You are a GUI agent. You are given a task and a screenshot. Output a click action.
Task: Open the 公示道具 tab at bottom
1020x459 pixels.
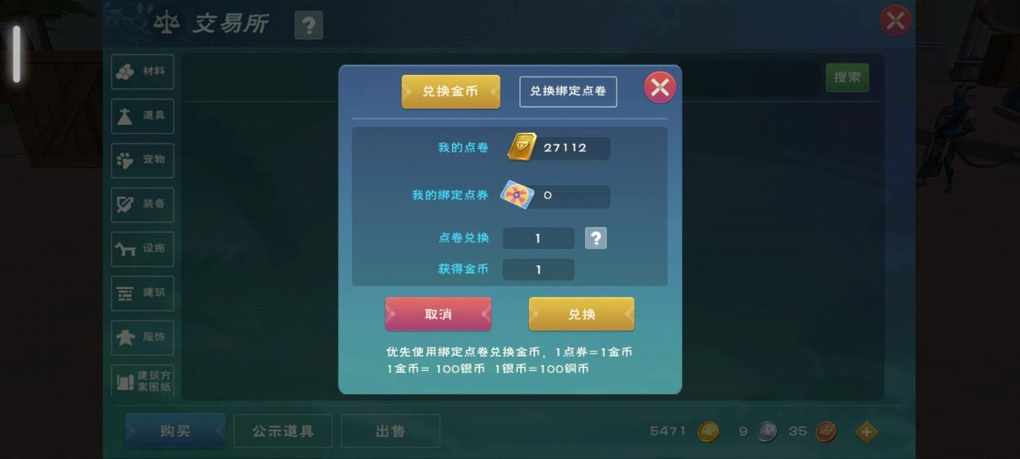pyautogui.click(x=283, y=431)
